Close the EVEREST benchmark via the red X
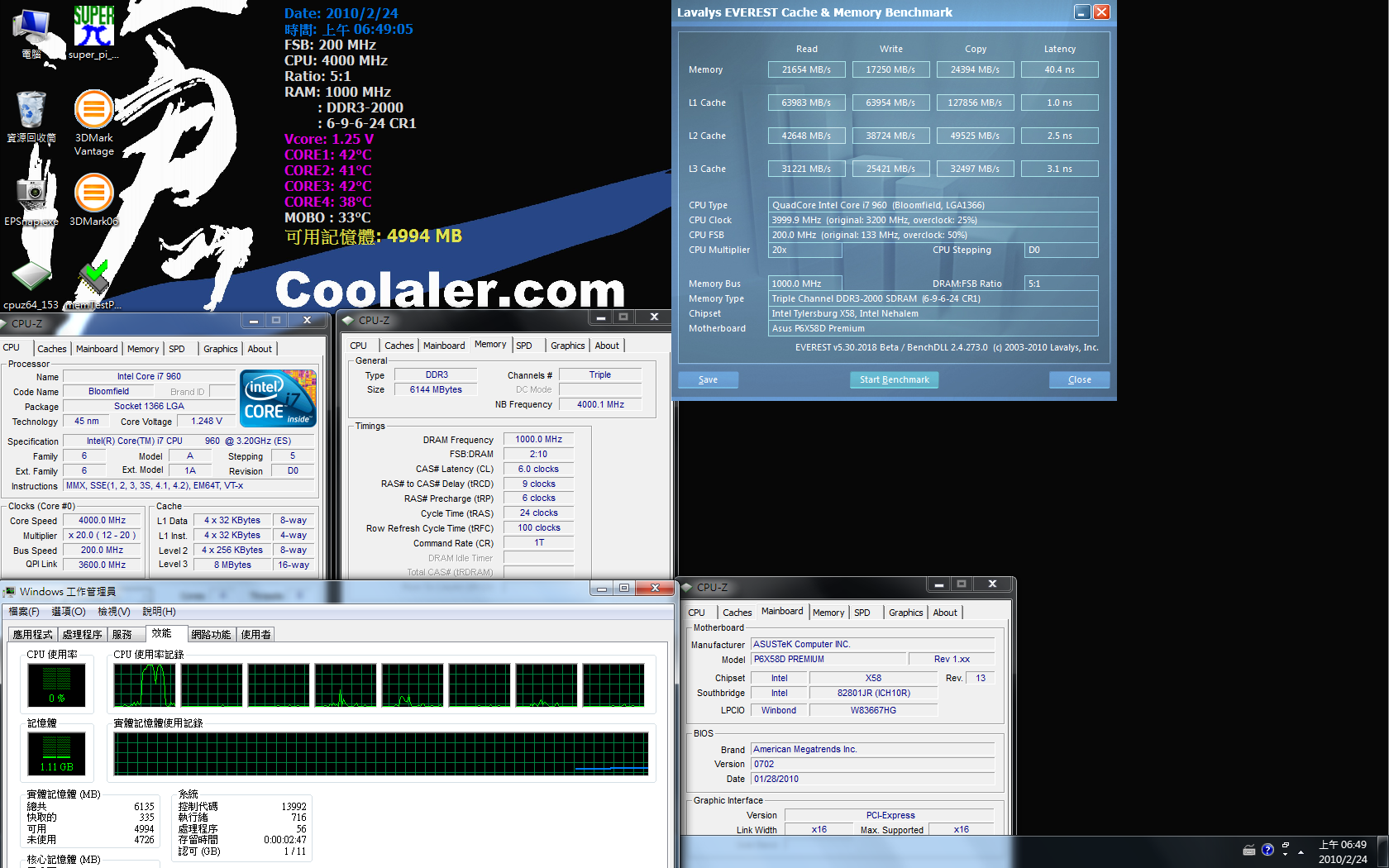 click(1101, 12)
